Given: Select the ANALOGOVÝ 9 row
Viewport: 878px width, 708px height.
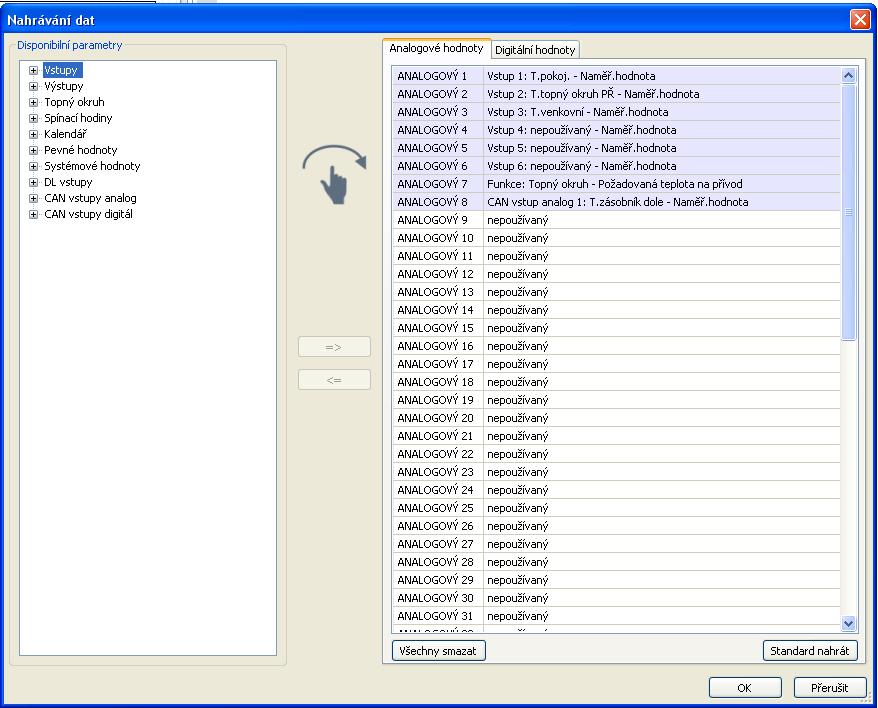Looking at the screenshot, I should tap(617, 220).
